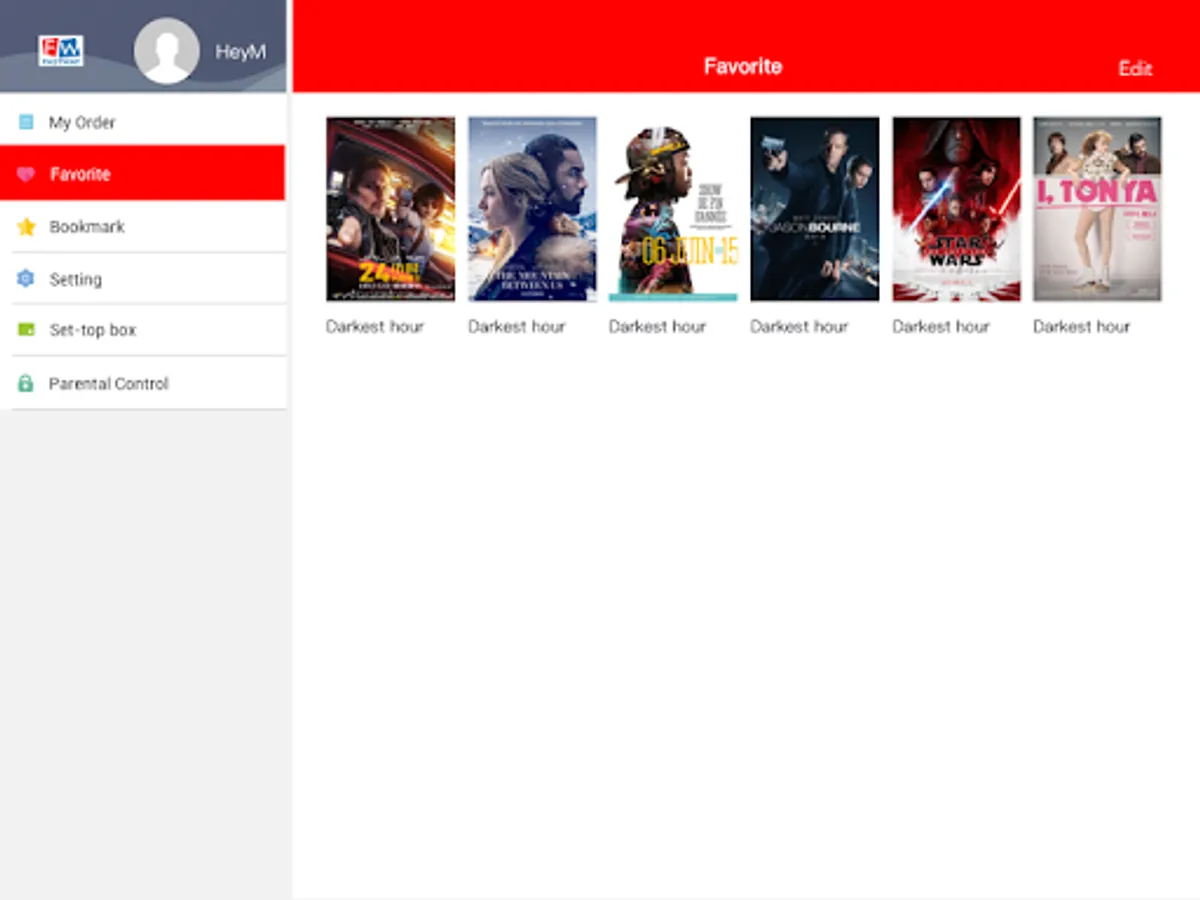This screenshot has height=900, width=1200.
Task: Click the Favorite header title
Action: (743, 66)
